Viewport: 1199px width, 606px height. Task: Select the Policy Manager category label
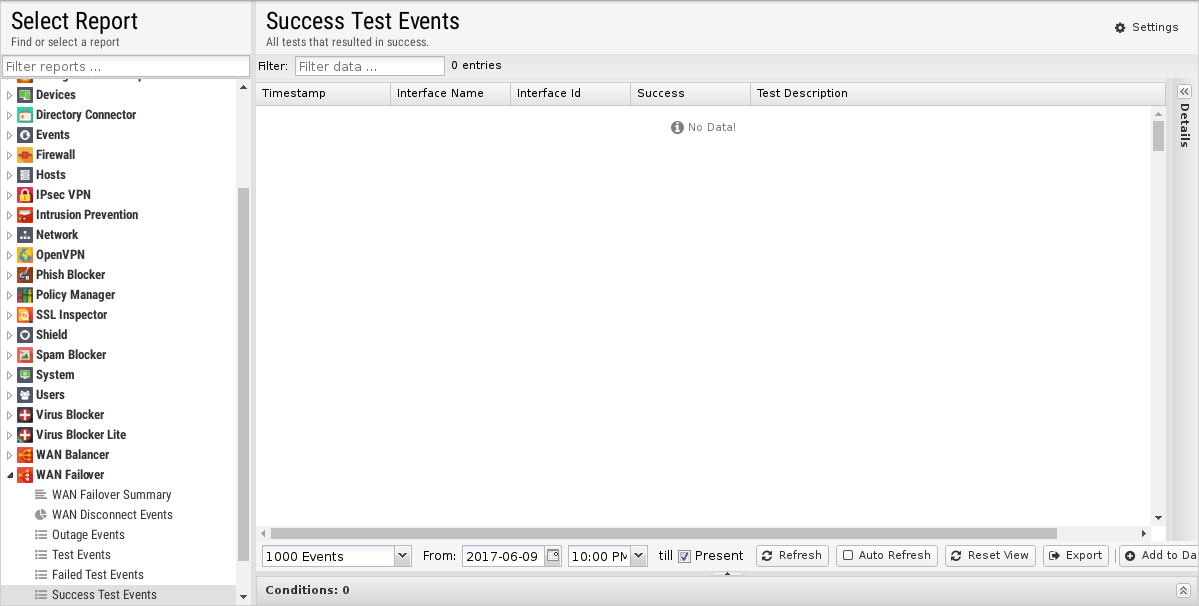point(75,295)
